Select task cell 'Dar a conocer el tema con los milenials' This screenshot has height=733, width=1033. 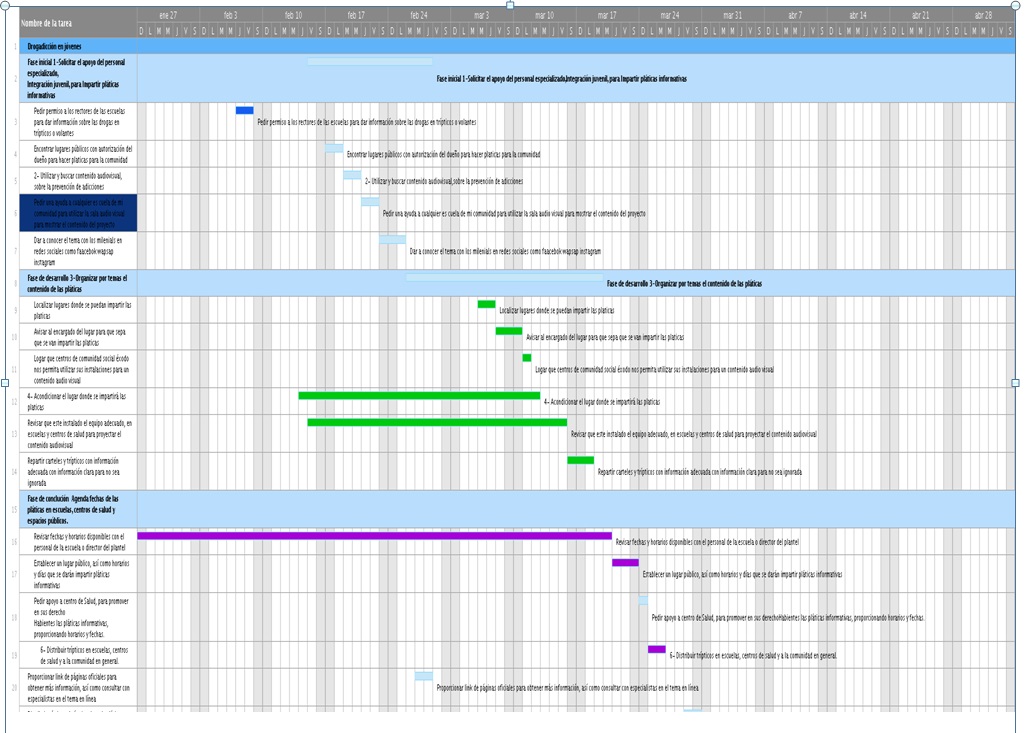point(78,251)
